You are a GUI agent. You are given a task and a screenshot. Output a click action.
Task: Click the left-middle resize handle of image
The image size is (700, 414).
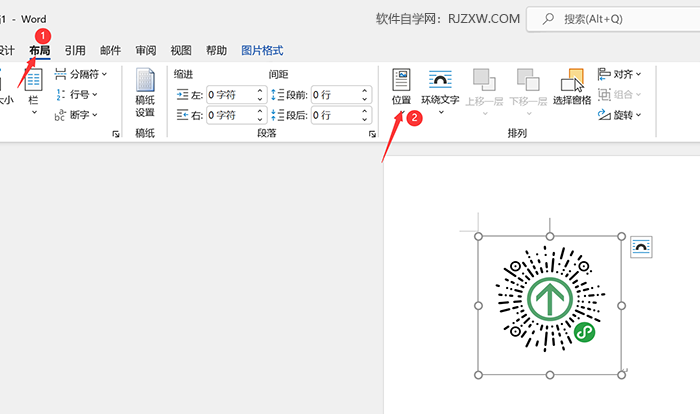[478, 305]
